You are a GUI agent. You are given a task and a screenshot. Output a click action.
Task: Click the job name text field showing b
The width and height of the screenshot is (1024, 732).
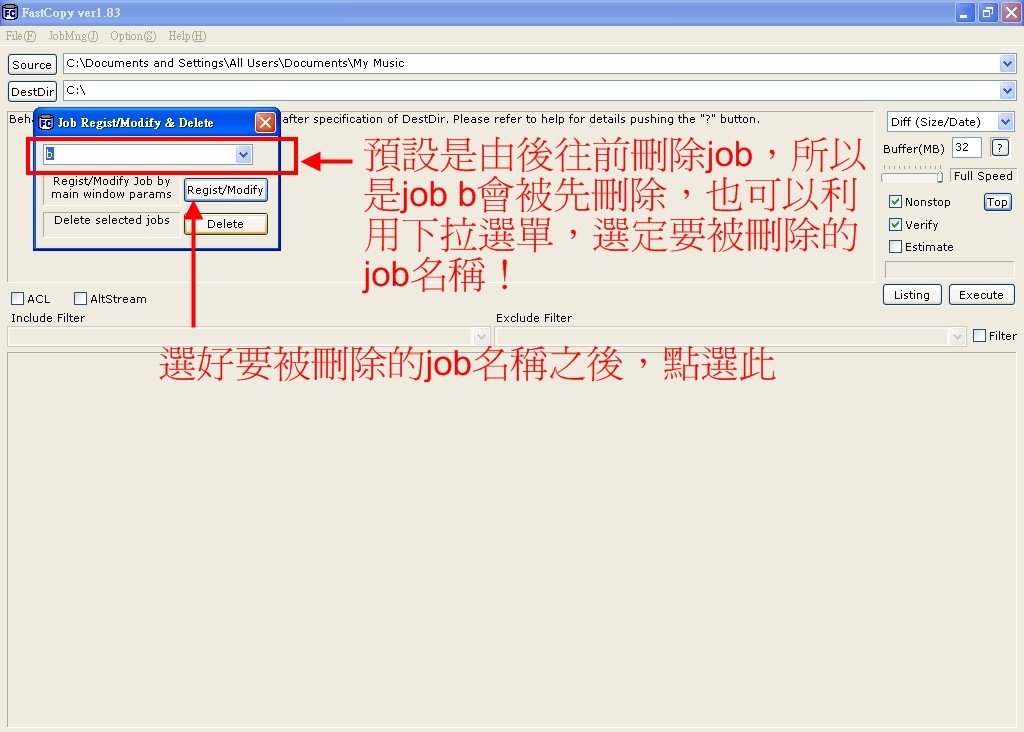pyautogui.click(x=140, y=155)
